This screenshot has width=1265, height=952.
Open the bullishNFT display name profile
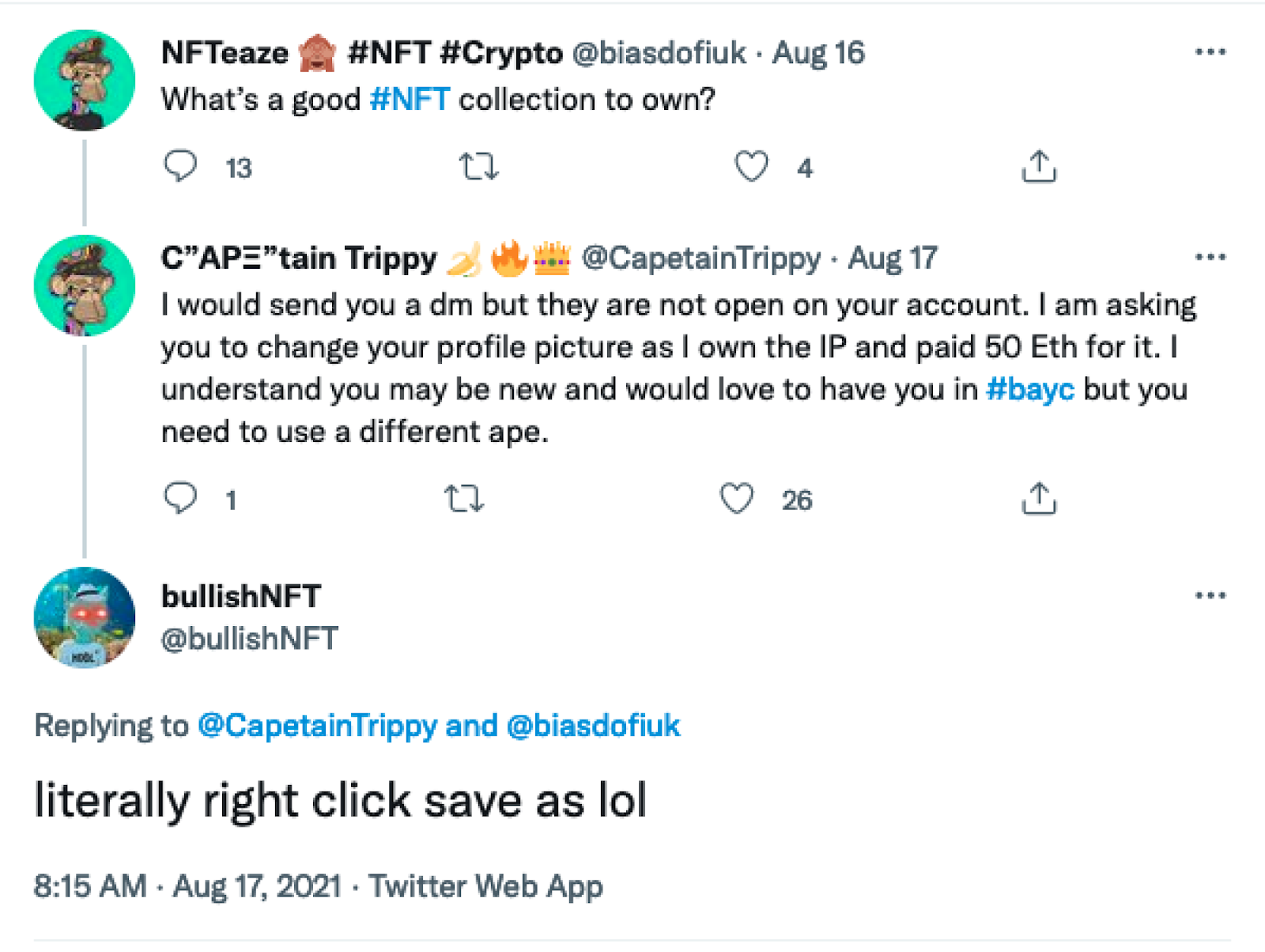pyautogui.click(x=241, y=596)
